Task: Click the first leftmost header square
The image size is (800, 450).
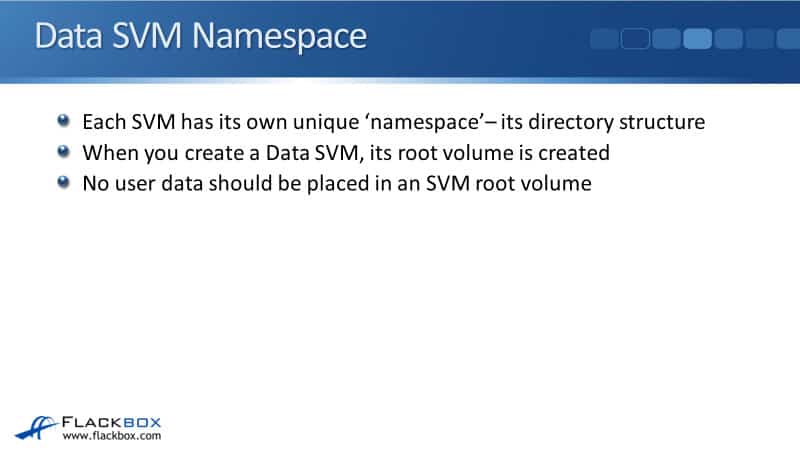Action: (x=605, y=39)
